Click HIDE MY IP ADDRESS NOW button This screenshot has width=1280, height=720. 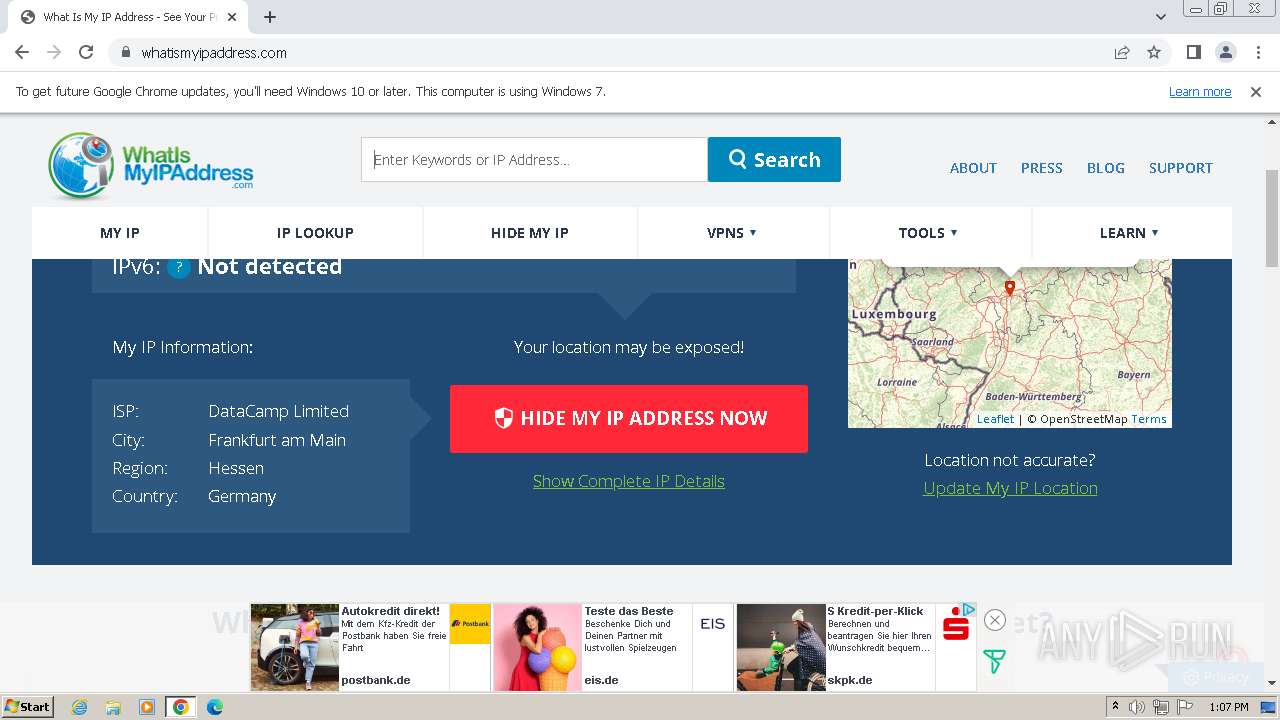coord(629,419)
